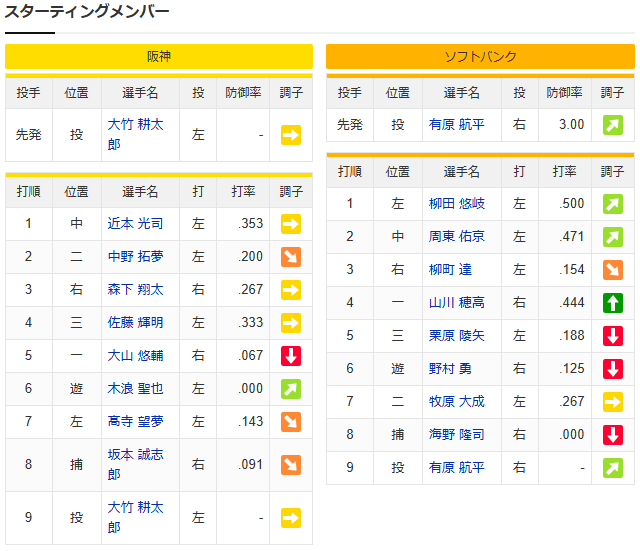Click the green rising arrow for 周東 佑京
Screen dimensions: 640x551
[x=613, y=237]
